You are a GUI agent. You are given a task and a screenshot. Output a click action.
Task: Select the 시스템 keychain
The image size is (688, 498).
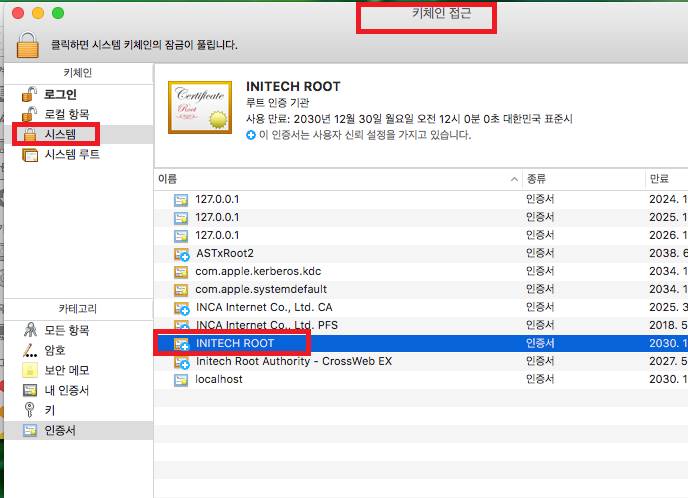pos(62,134)
